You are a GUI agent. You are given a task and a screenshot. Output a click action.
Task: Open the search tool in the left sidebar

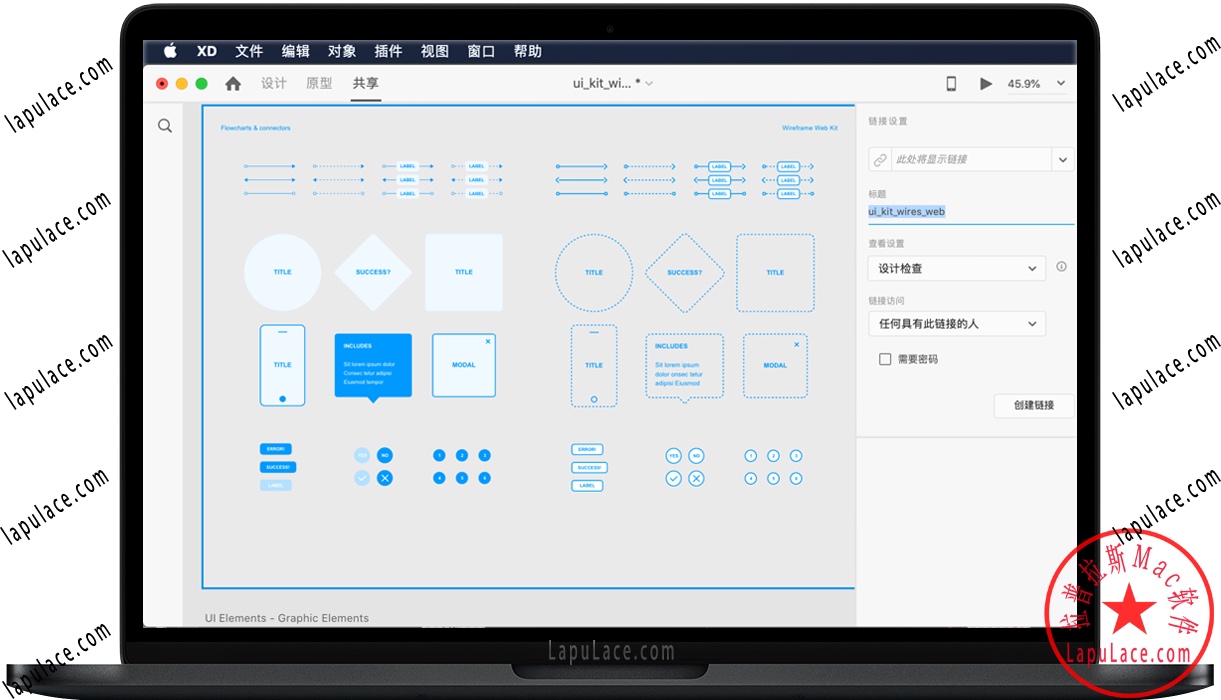(164, 126)
